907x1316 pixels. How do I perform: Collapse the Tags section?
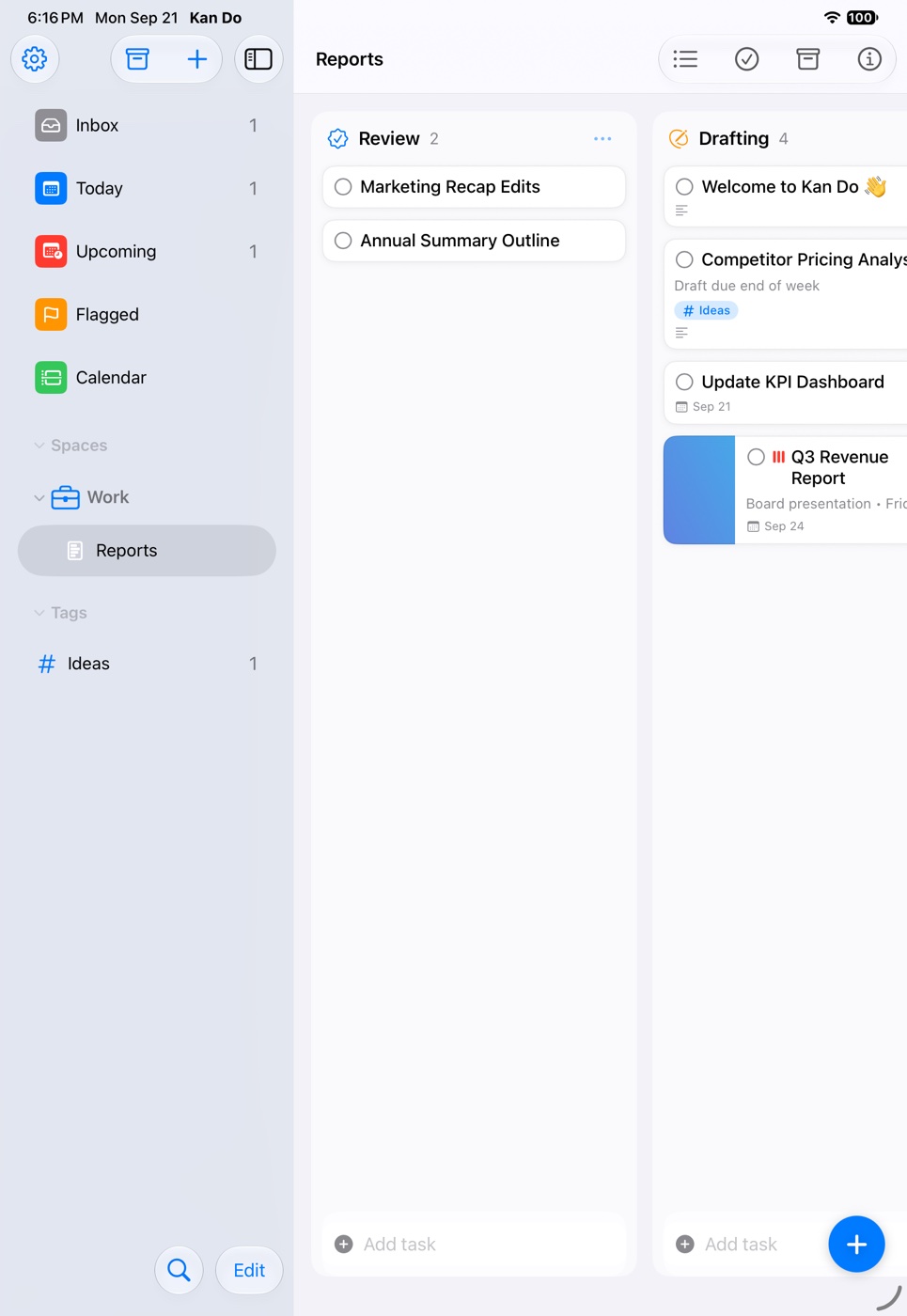pyautogui.click(x=39, y=613)
